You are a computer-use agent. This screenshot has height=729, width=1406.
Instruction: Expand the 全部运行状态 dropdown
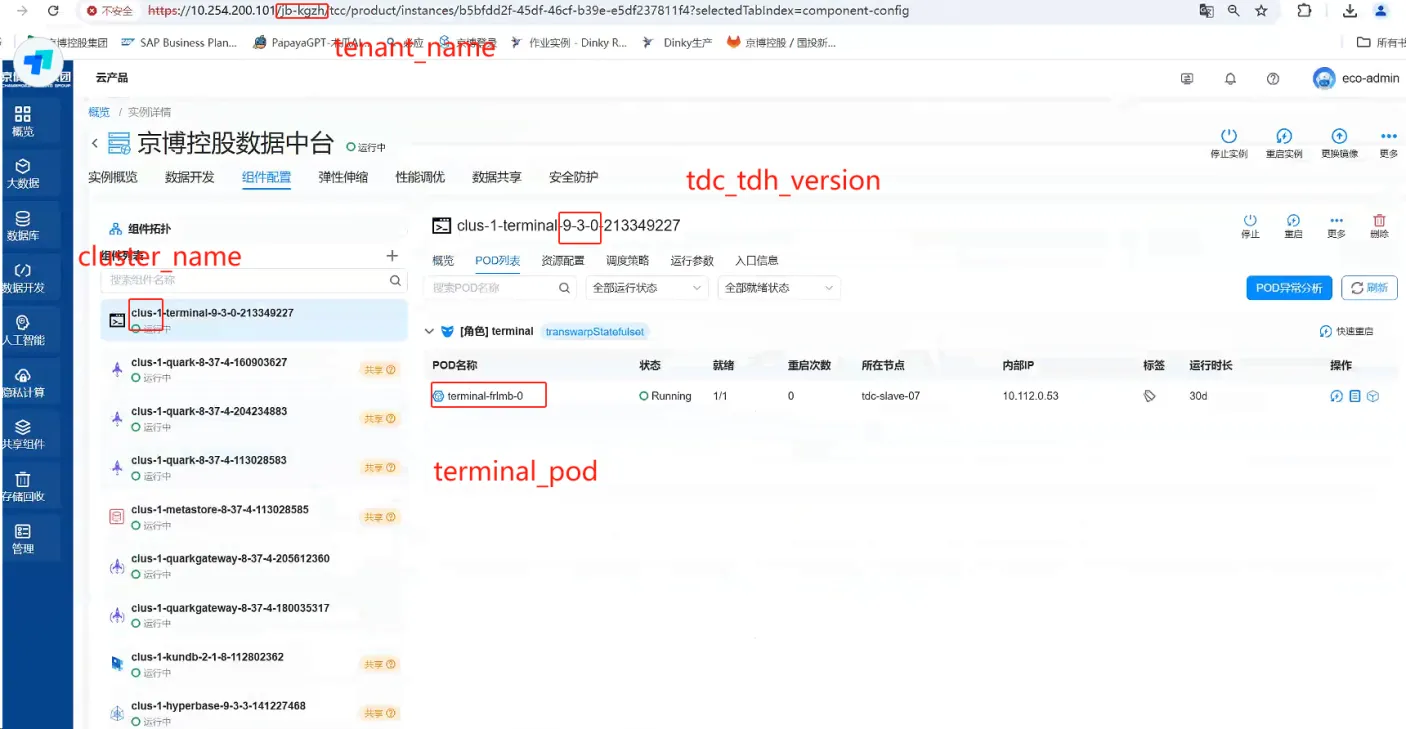click(x=647, y=288)
